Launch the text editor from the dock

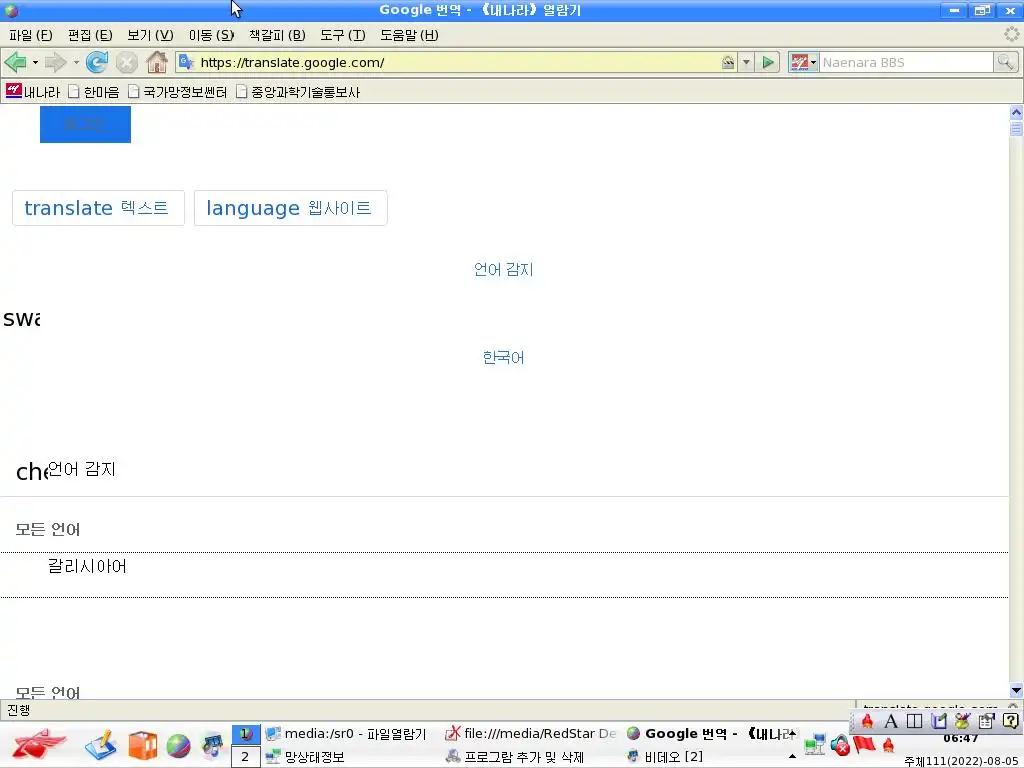(101, 745)
